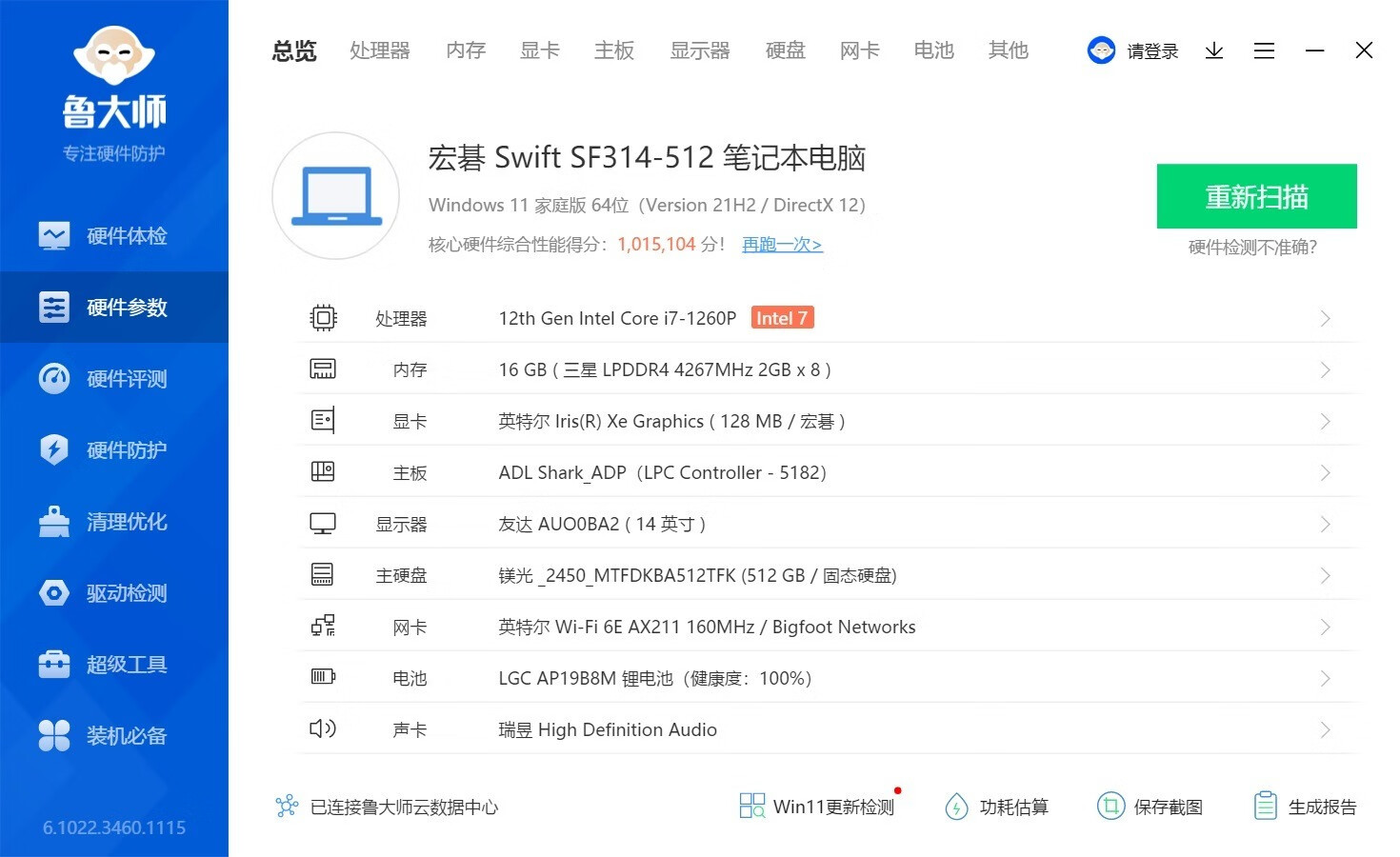
Task: Generate a report via 生成报告
Action: 1305,807
